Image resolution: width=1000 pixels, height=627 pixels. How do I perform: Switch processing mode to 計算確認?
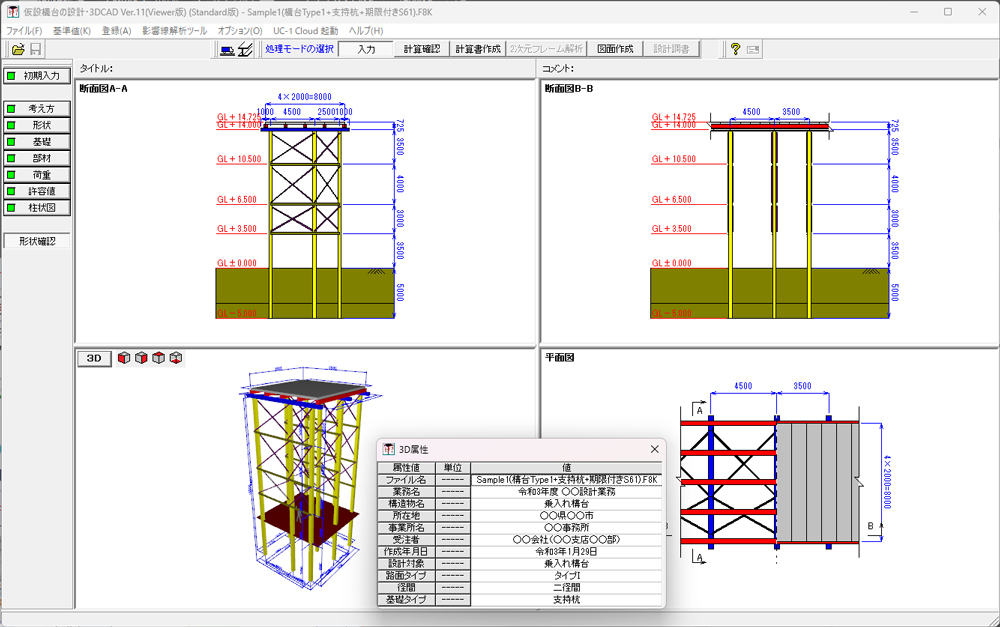(421, 49)
